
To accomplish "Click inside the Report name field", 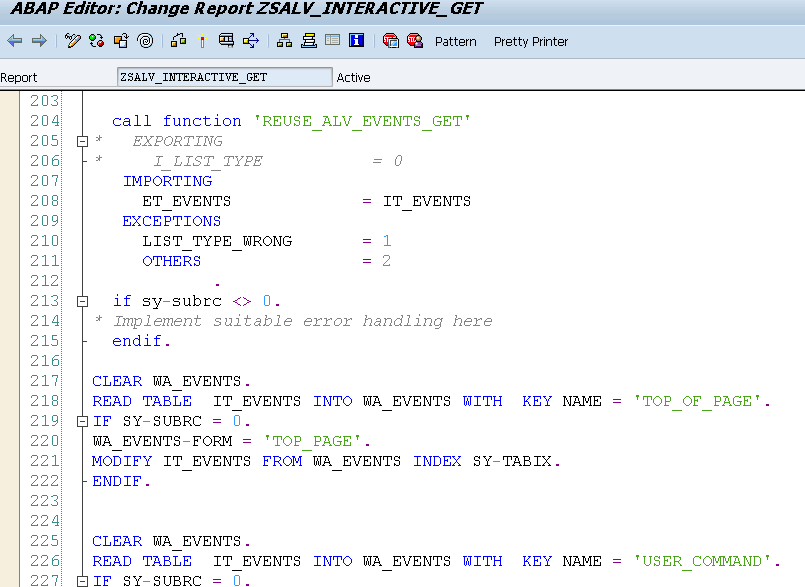I will click(x=225, y=76).
